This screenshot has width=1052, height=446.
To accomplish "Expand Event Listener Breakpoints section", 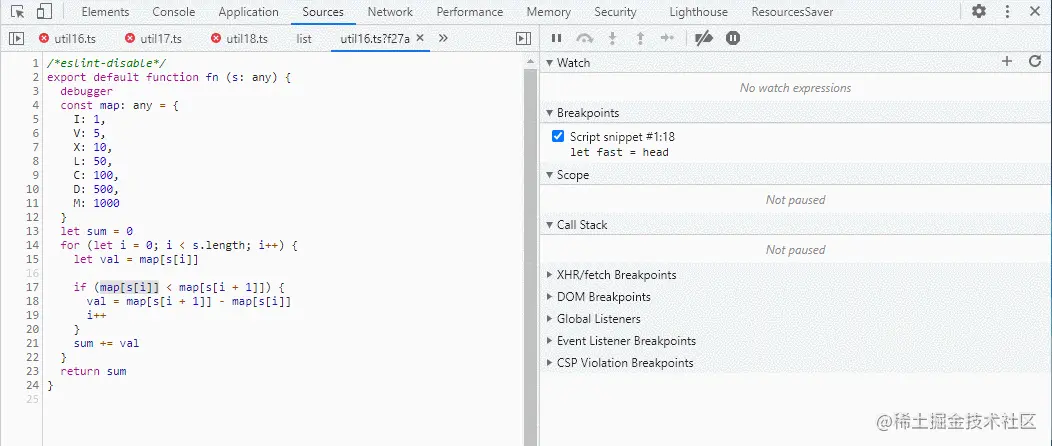I will [x=549, y=341].
